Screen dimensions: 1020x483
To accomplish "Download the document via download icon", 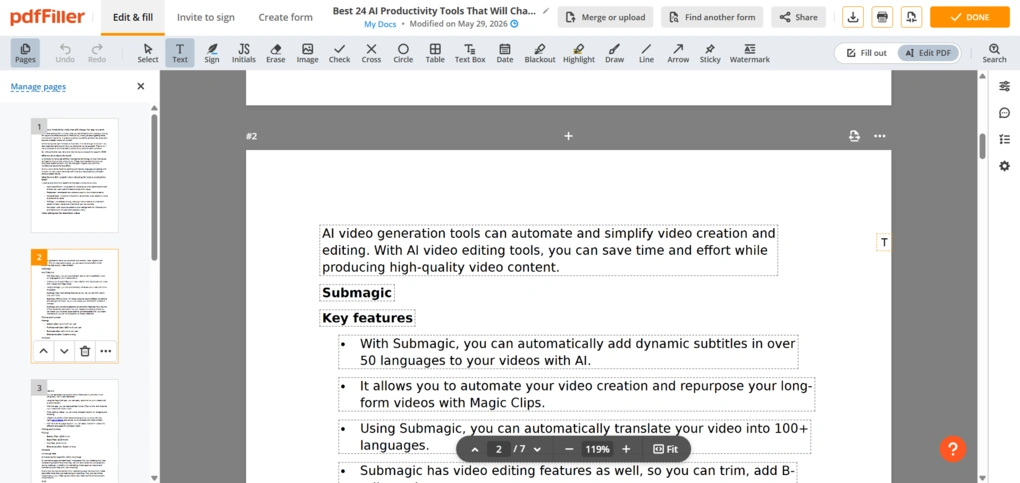I will 853,17.
